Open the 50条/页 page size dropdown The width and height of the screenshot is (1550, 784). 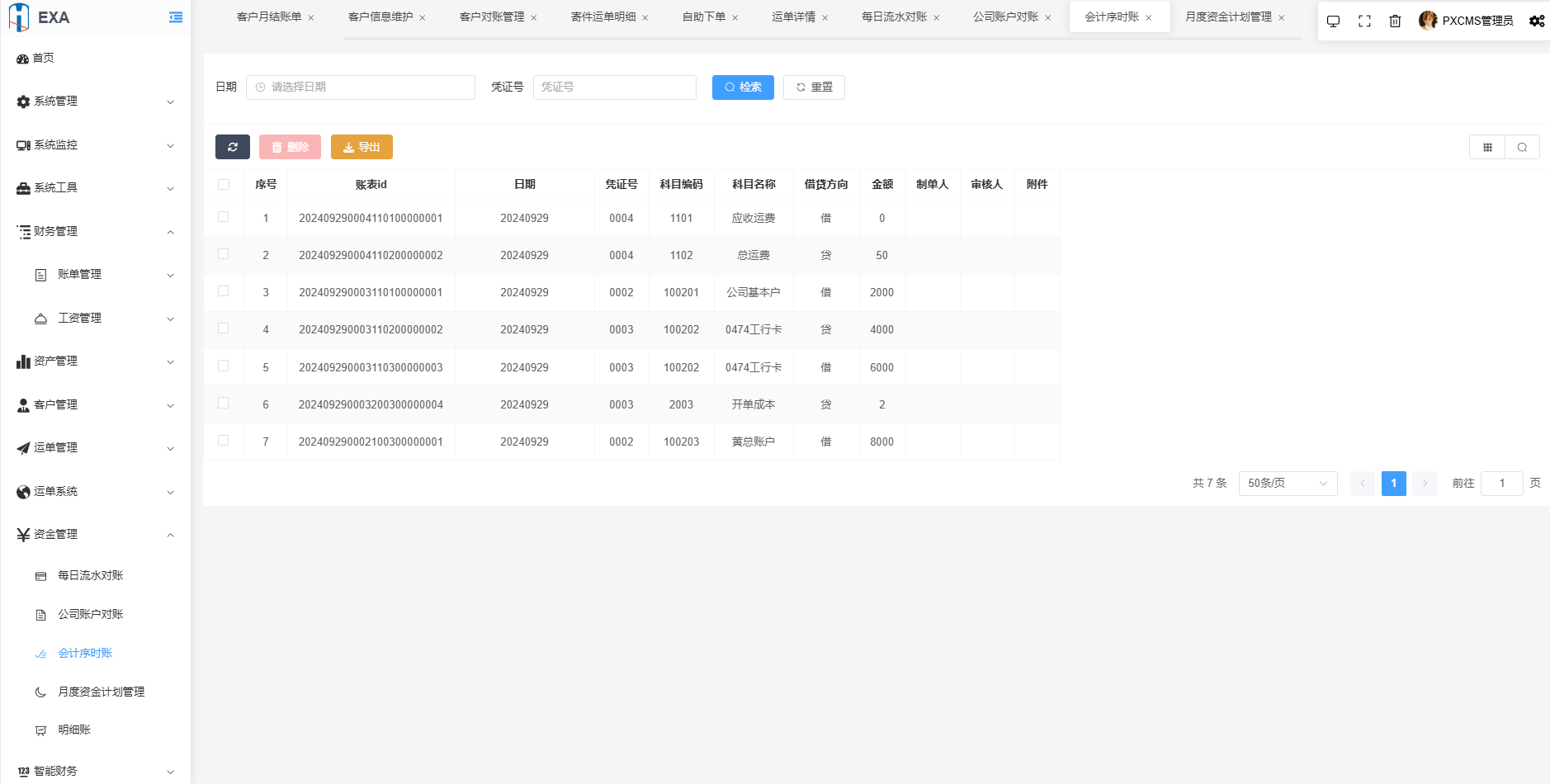point(1288,484)
